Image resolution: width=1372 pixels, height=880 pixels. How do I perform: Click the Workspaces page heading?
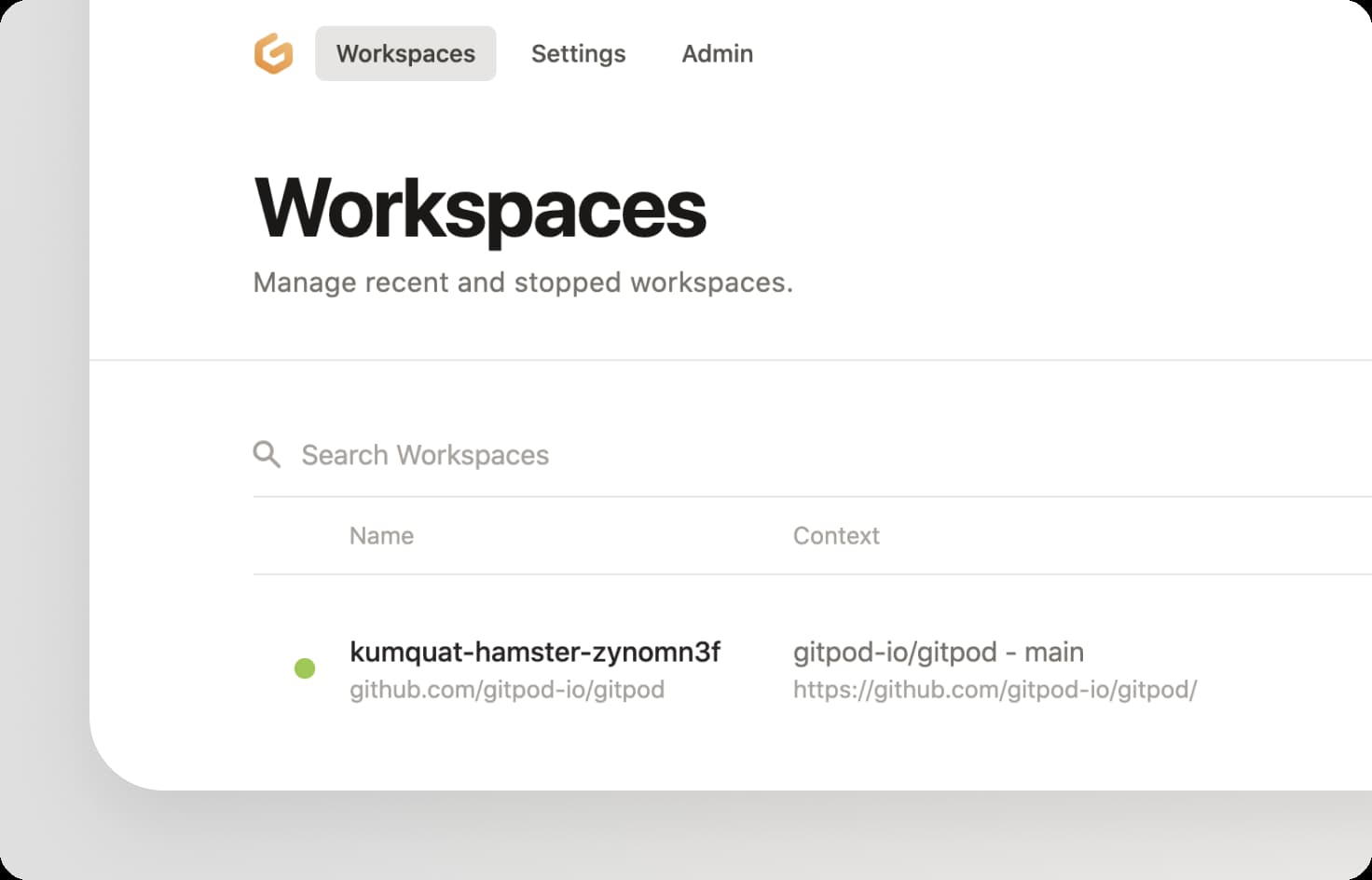(x=480, y=209)
